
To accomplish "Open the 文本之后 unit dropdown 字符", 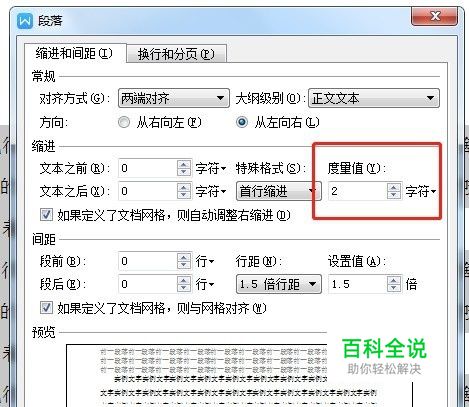I will click(211, 191).
